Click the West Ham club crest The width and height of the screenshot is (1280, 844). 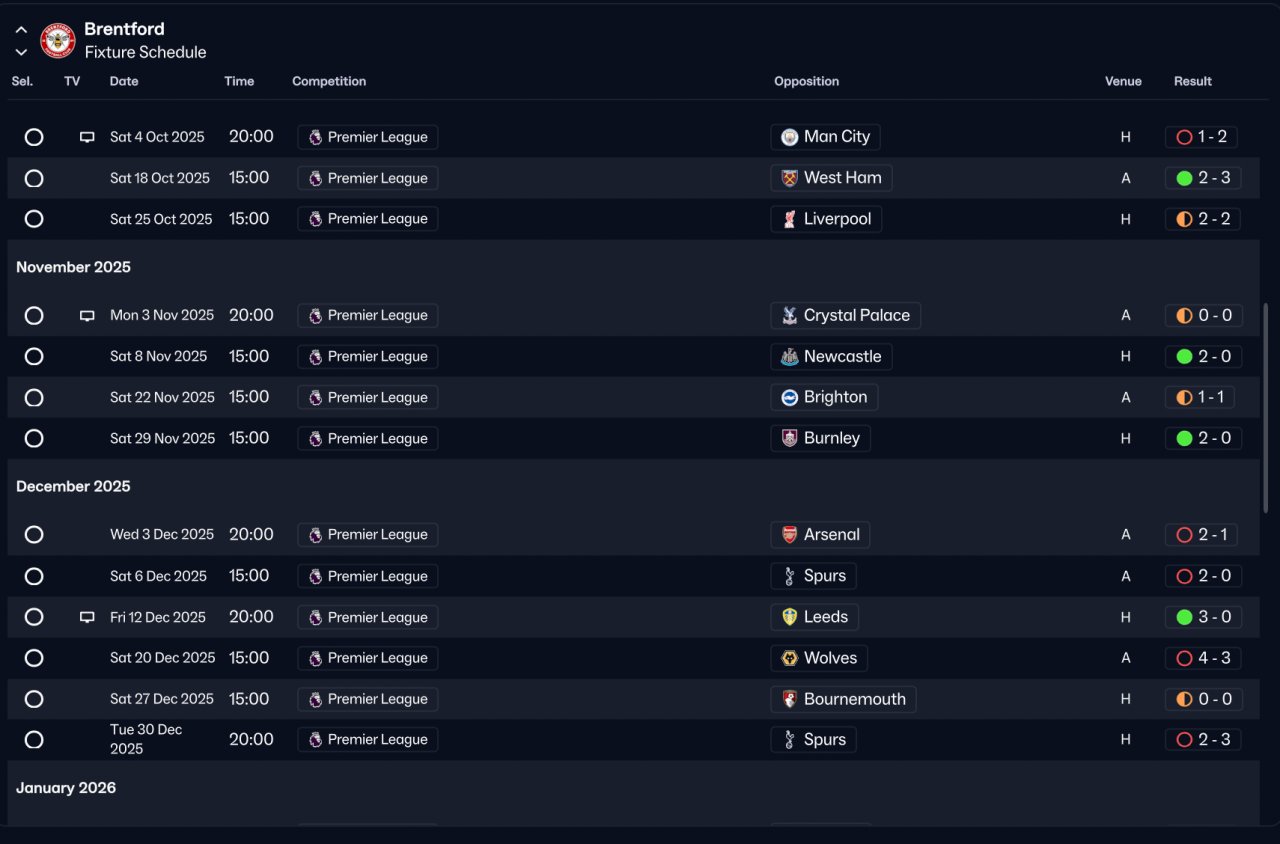[x=790, y=178]
